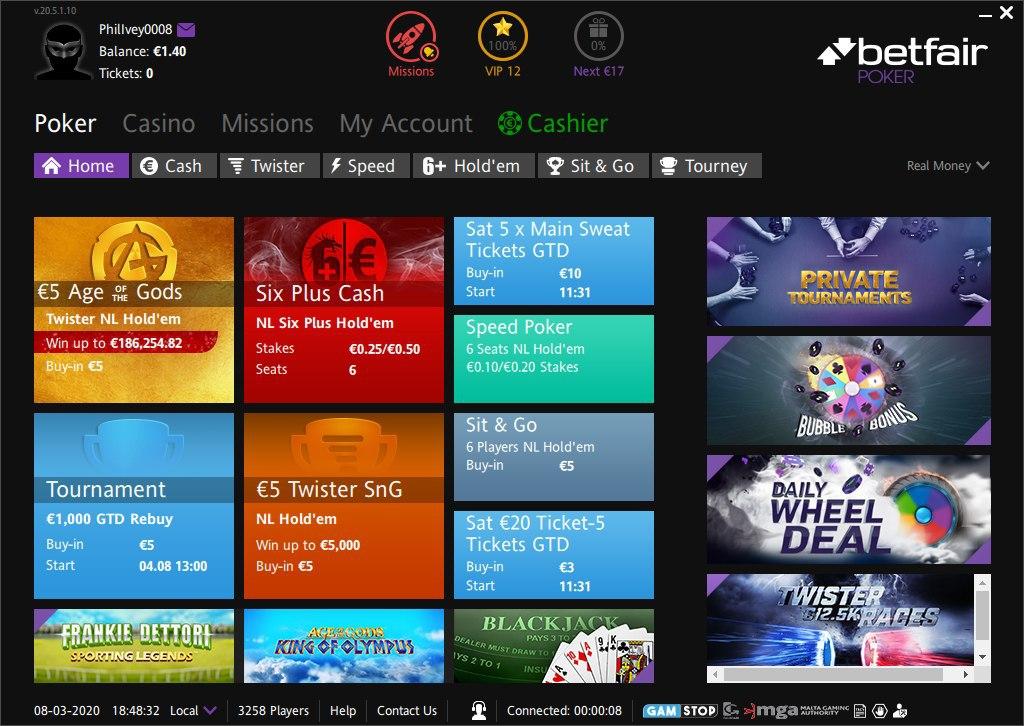Screen dimensions: 1024x726
Task: Click the MGA Malta Gaming Authority logo
Action: 797,711
